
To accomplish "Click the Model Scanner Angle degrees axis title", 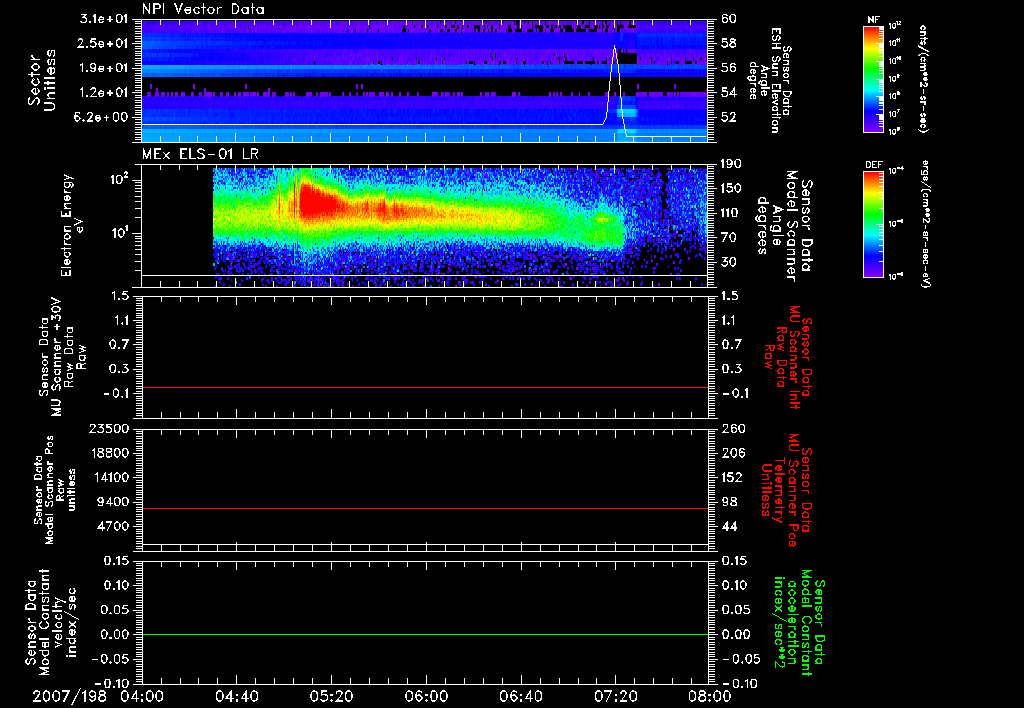I will click(x=784, y=226).
